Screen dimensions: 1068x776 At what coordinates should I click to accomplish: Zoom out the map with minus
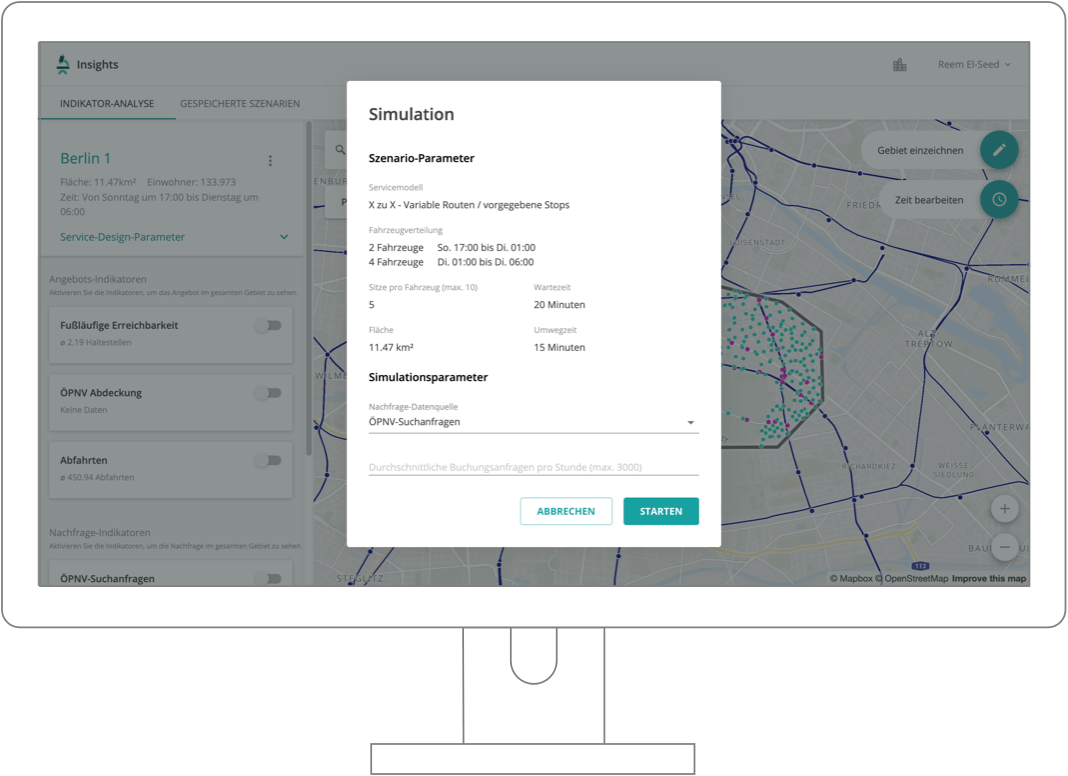click(1005, 547)
